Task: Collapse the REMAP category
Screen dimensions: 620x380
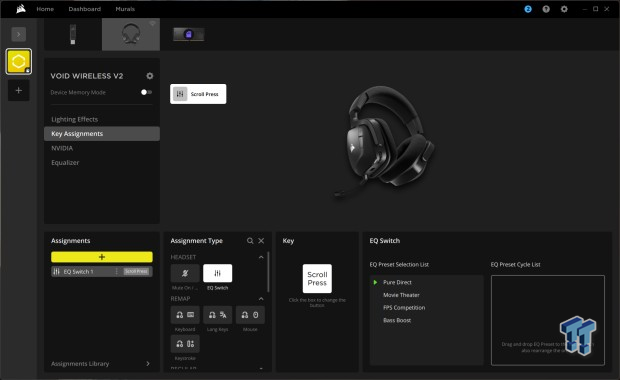Action: tap(261, 299)
